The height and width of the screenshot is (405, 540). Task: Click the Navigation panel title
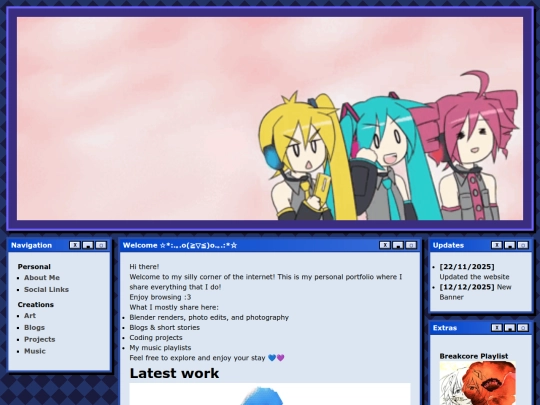point(31,245)
